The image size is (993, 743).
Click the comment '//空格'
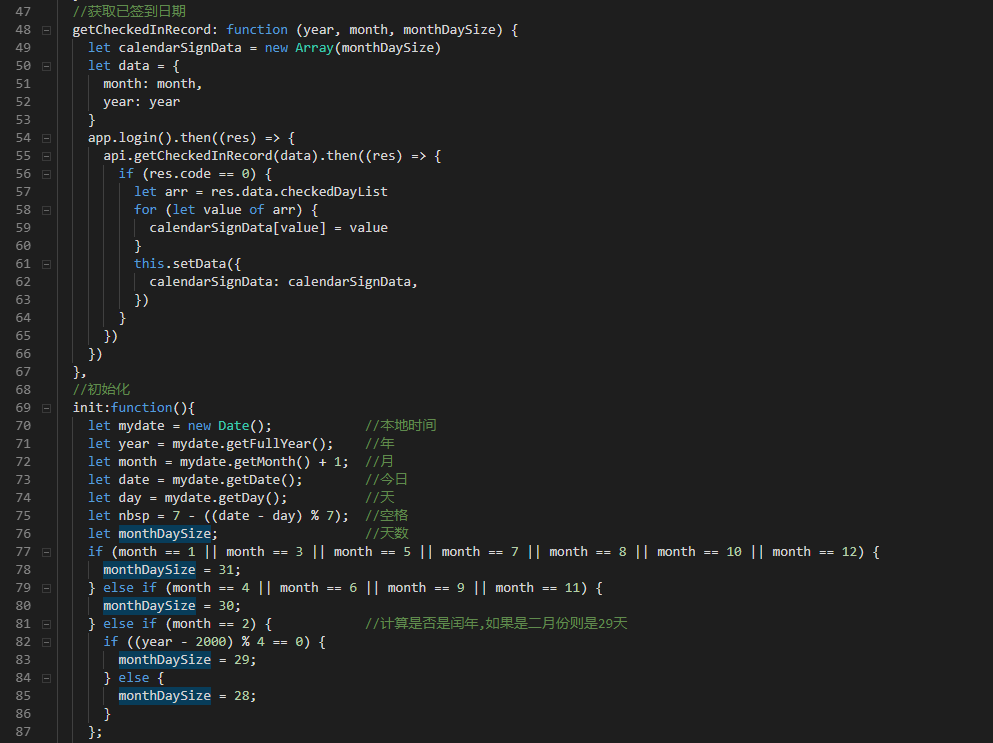[x=387, y=516]
